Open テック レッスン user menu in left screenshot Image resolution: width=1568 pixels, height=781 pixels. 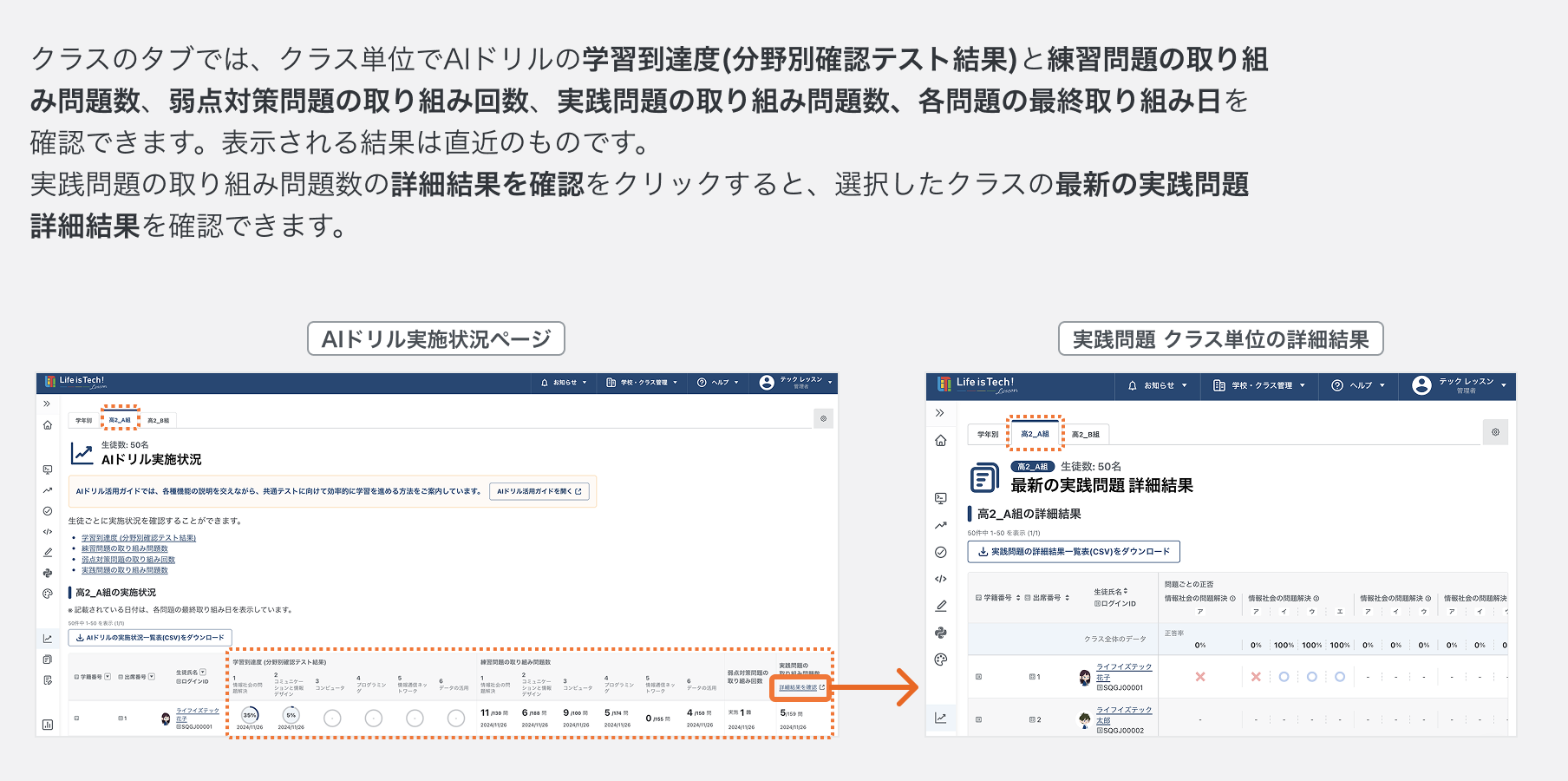(x=795, y=383)
